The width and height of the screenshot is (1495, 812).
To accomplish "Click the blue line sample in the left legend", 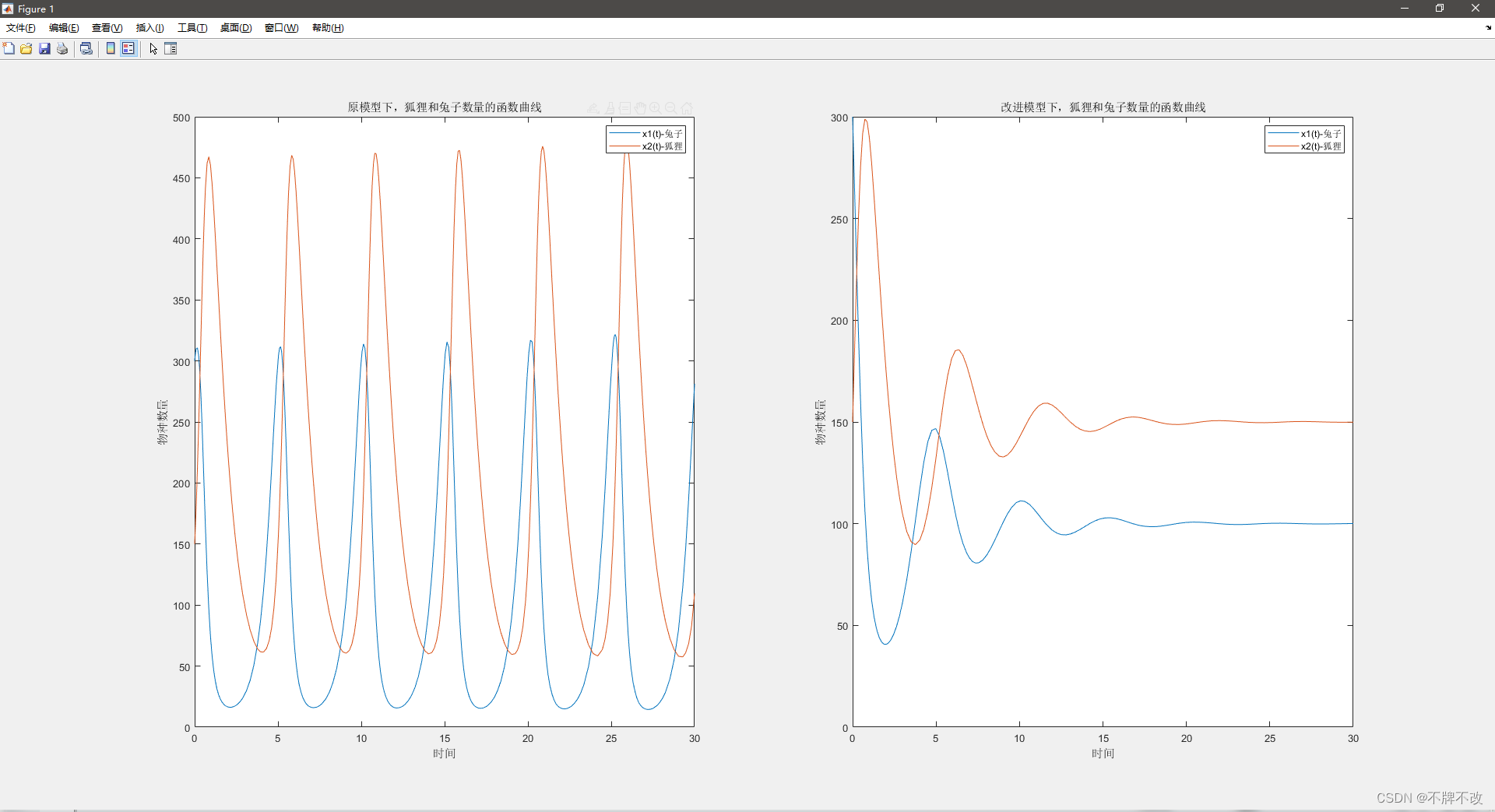I will click(624, 134).
